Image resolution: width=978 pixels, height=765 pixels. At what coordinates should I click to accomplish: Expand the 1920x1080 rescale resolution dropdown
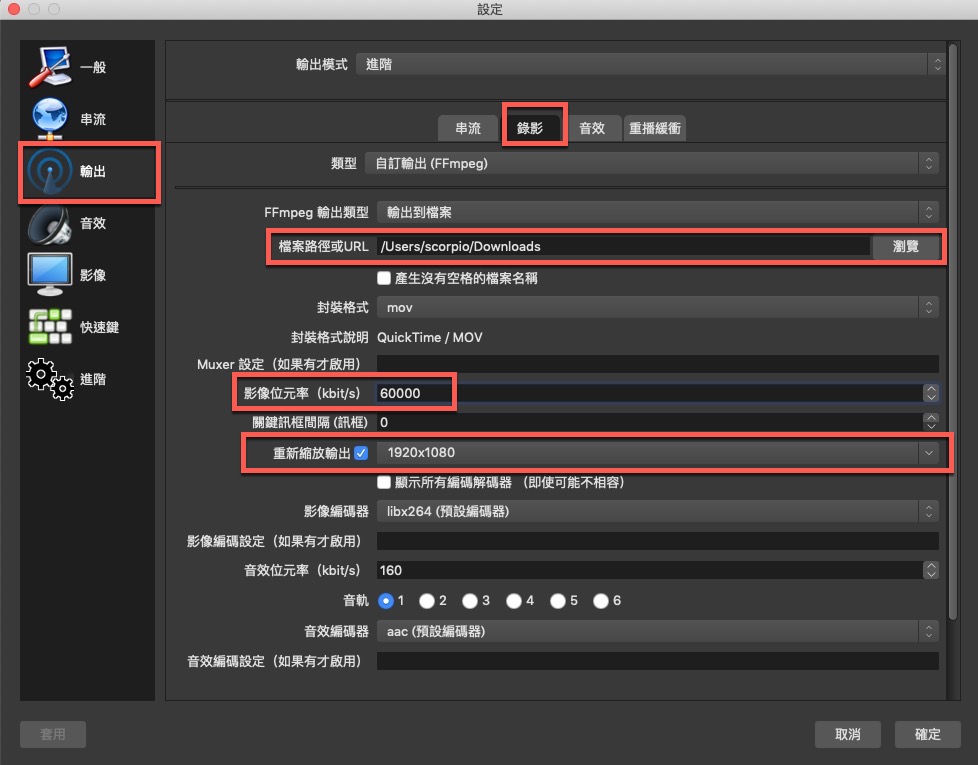tap(657, 453)
